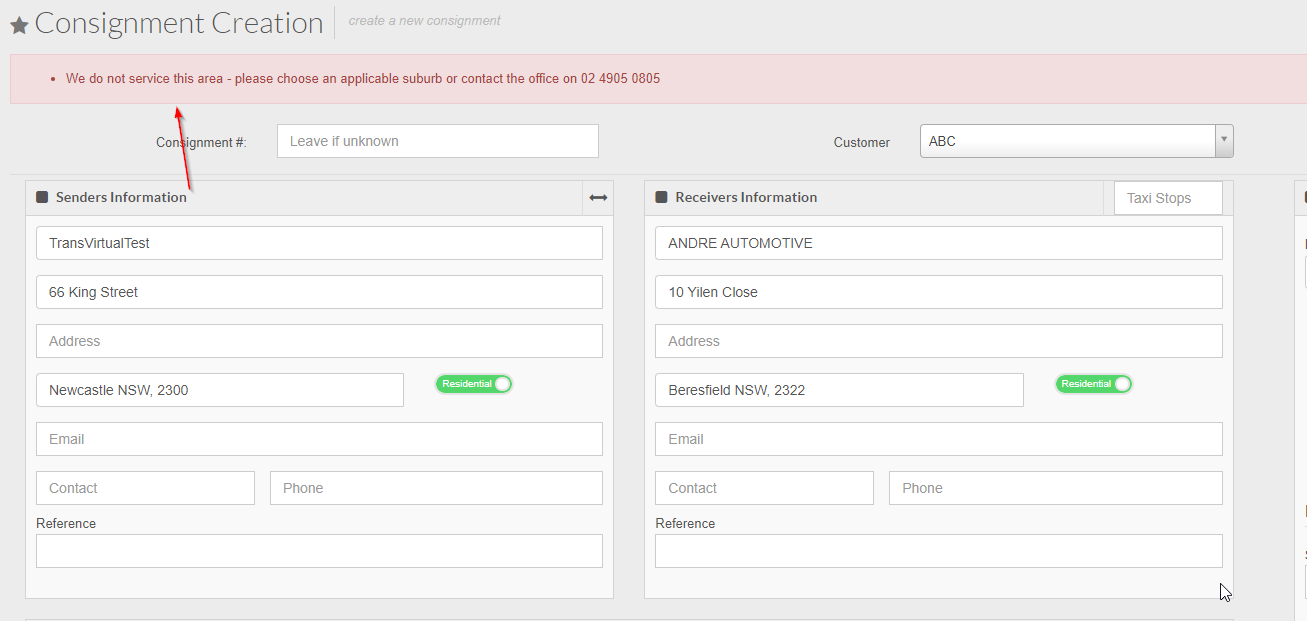Click the Customer dropdown arrow
This screenshot has width=1307, height=621.
[x=1224, y=141]
